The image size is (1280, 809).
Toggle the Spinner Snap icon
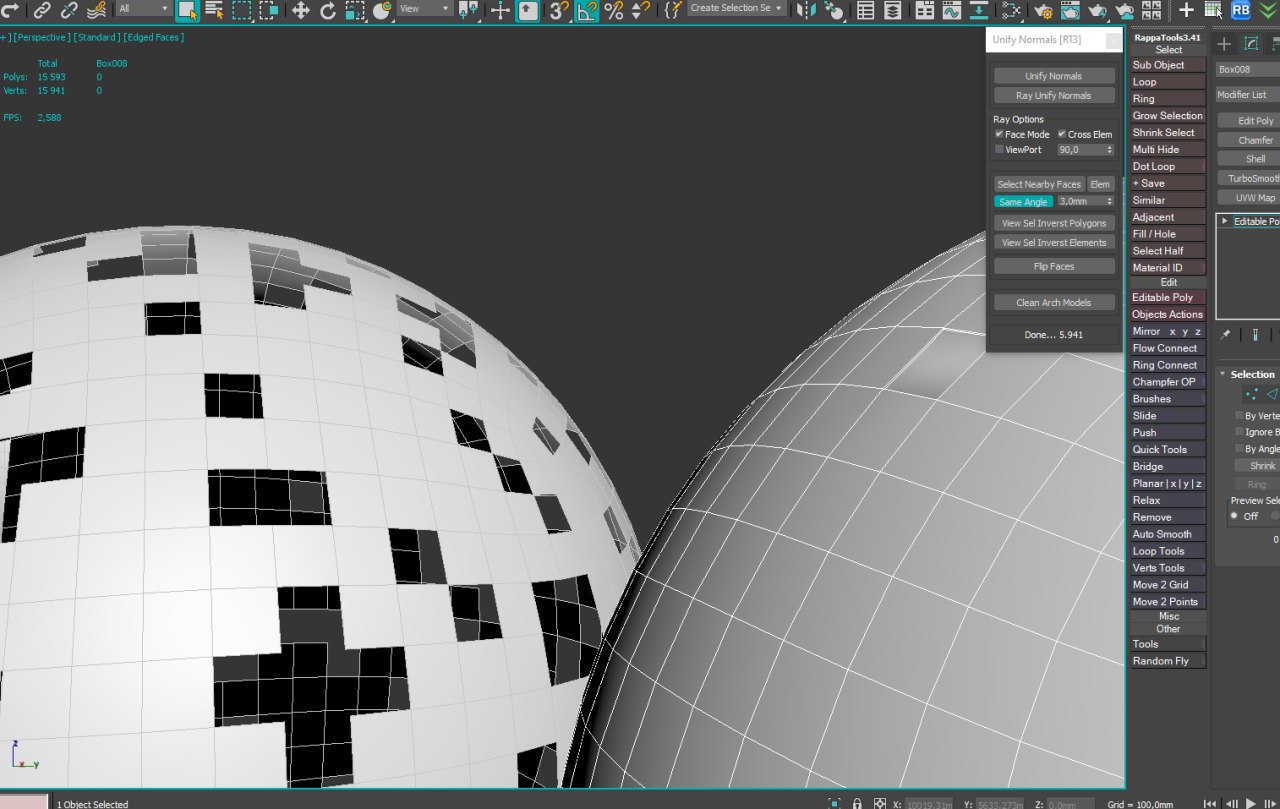pyautogui.click(x=640, y=10)
